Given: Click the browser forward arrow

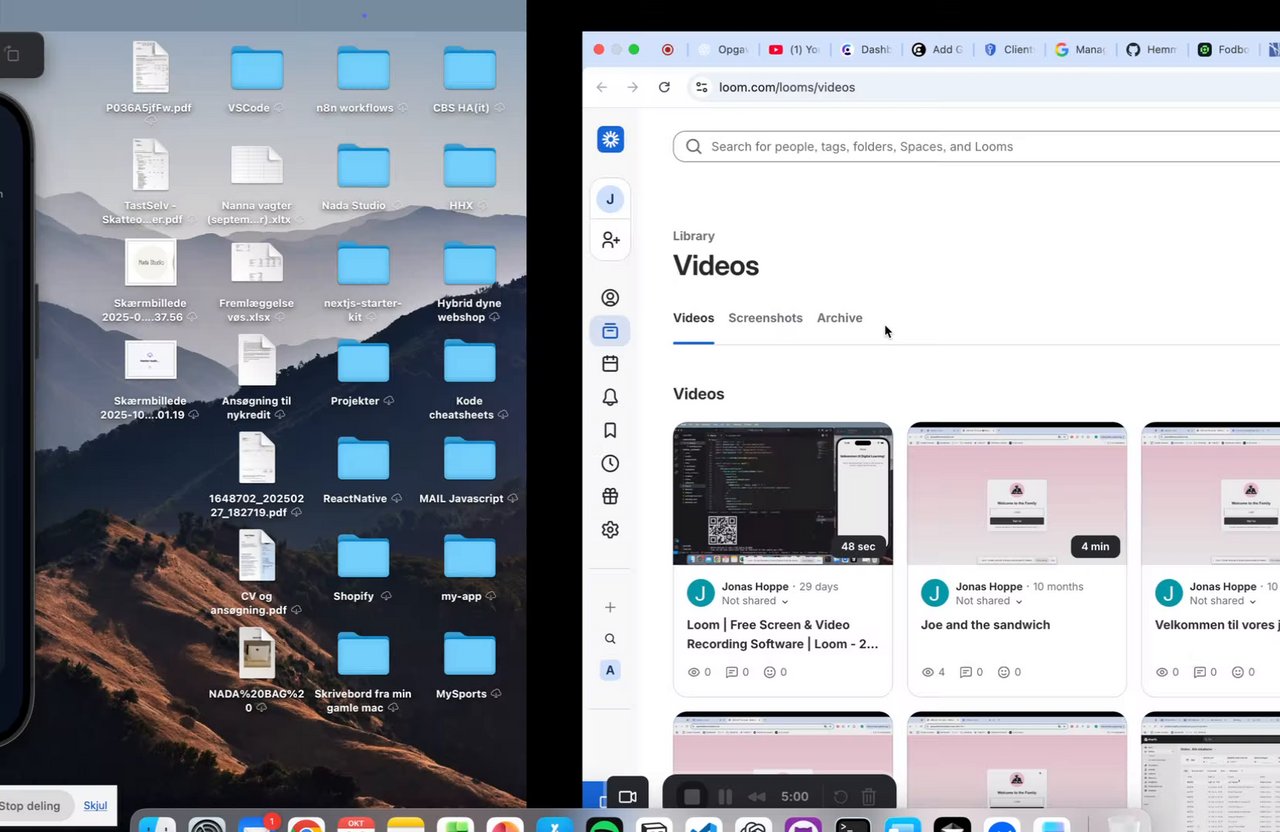Looking at the screenshot, I should point(632,87).
